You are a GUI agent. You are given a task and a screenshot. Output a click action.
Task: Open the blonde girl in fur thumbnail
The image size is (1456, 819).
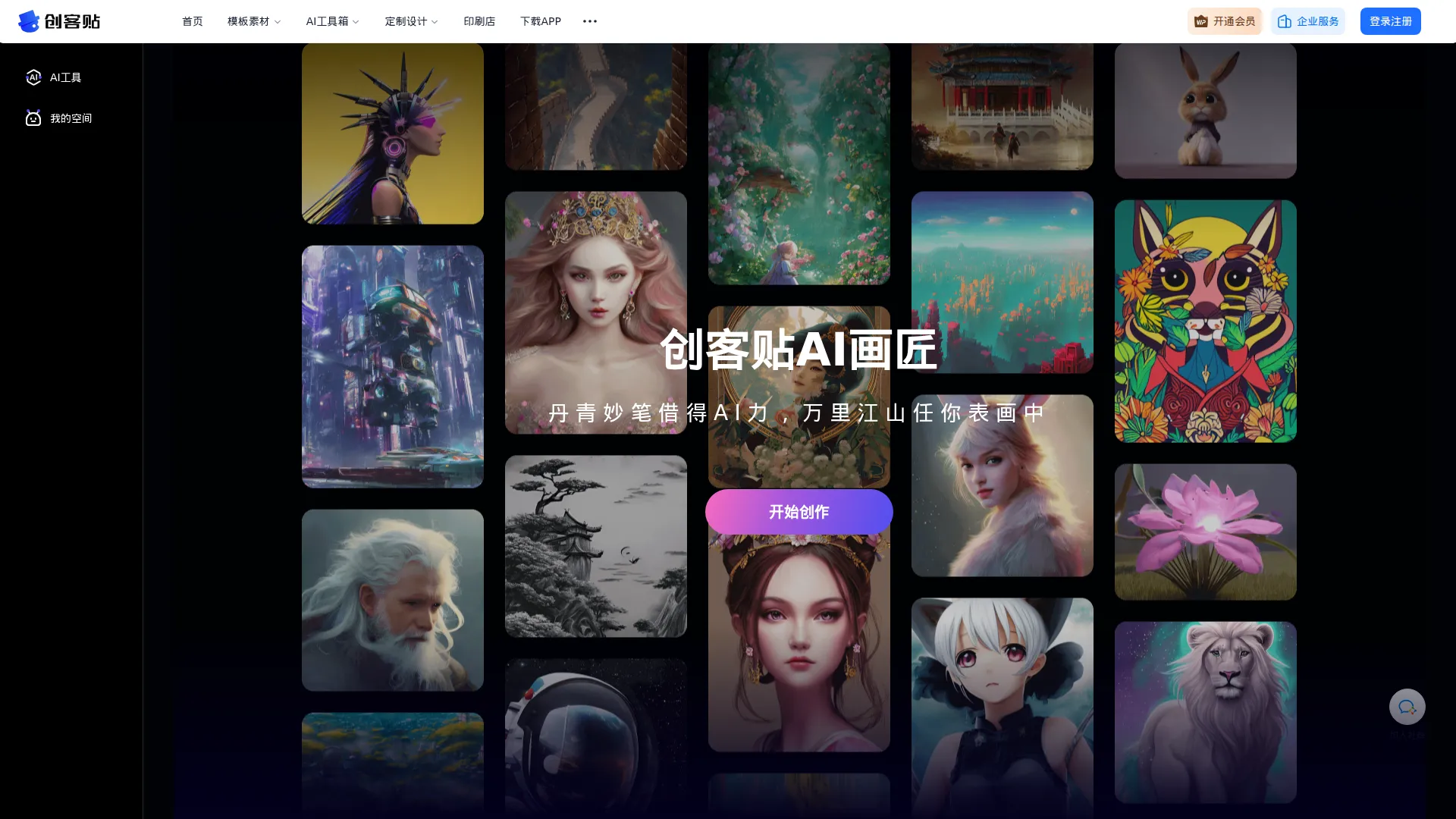[1003, 485]
